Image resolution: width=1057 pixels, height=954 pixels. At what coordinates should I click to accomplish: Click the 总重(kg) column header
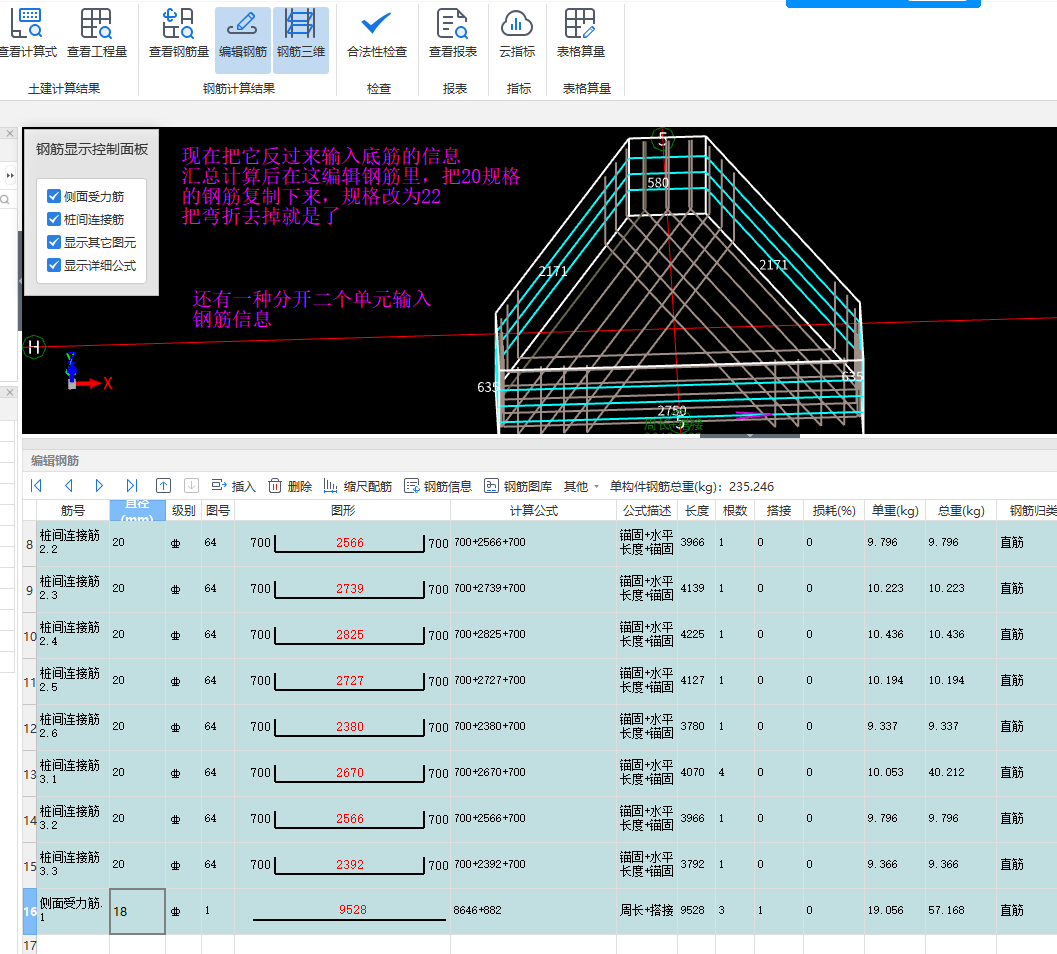961,510
